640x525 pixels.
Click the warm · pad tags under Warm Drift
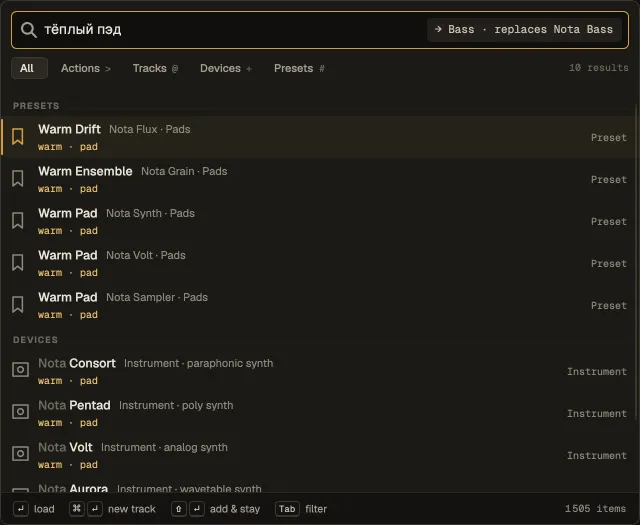[68, 147]
